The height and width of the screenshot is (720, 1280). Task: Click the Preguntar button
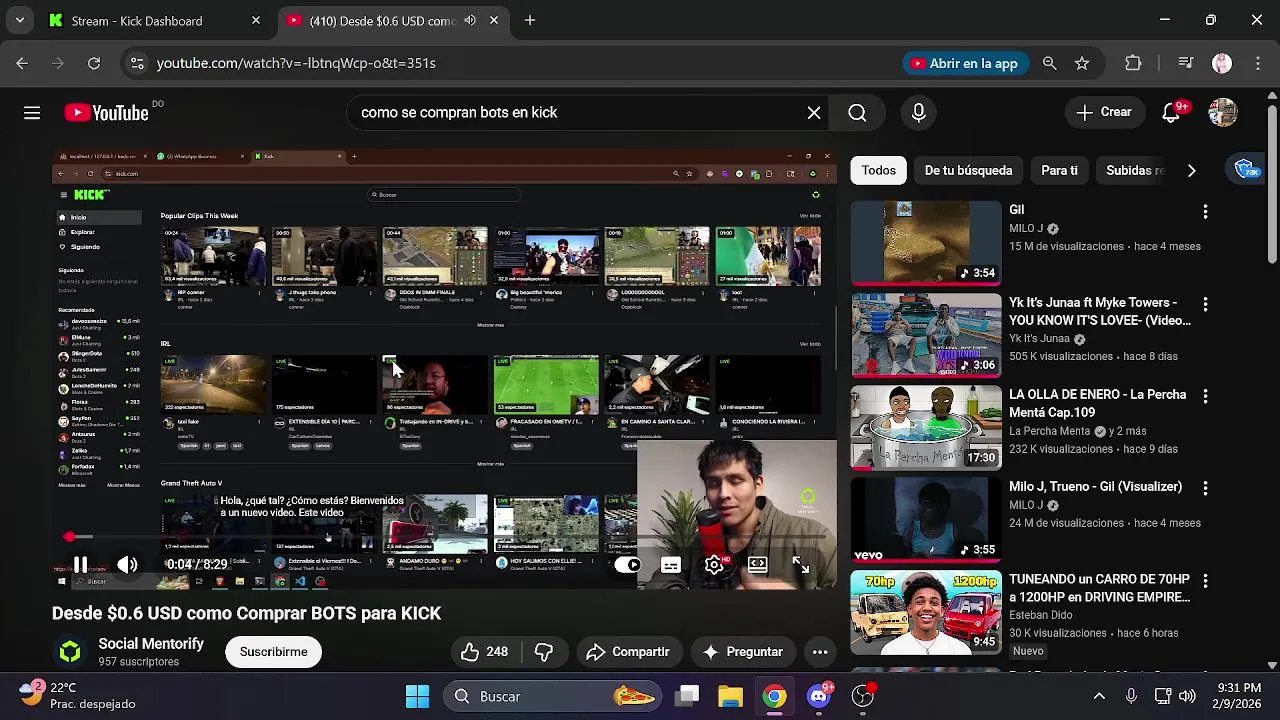pos(743,652)
